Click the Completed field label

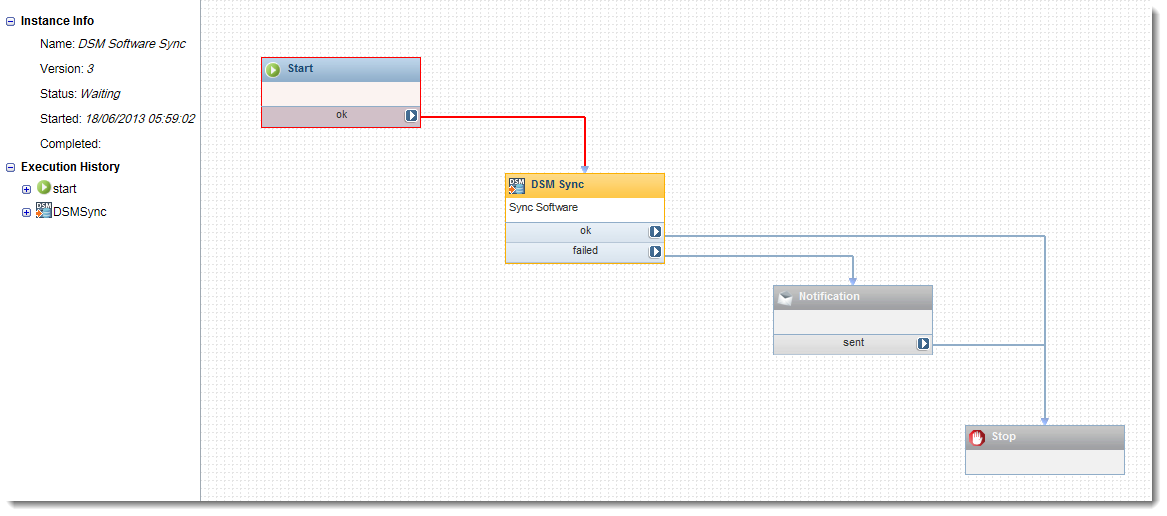pyautogui.click(x=70, y=144)
